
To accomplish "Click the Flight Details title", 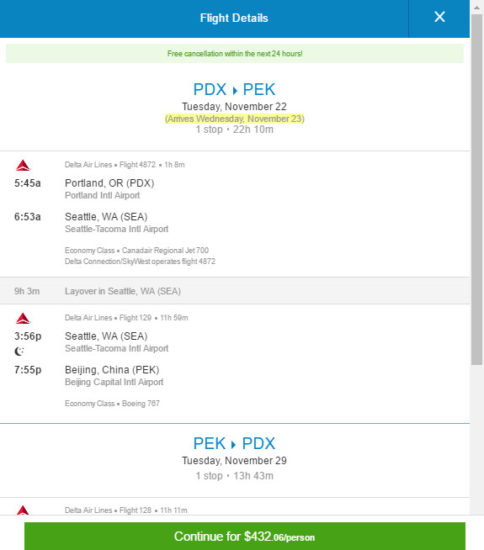I will tap(234, 18).
